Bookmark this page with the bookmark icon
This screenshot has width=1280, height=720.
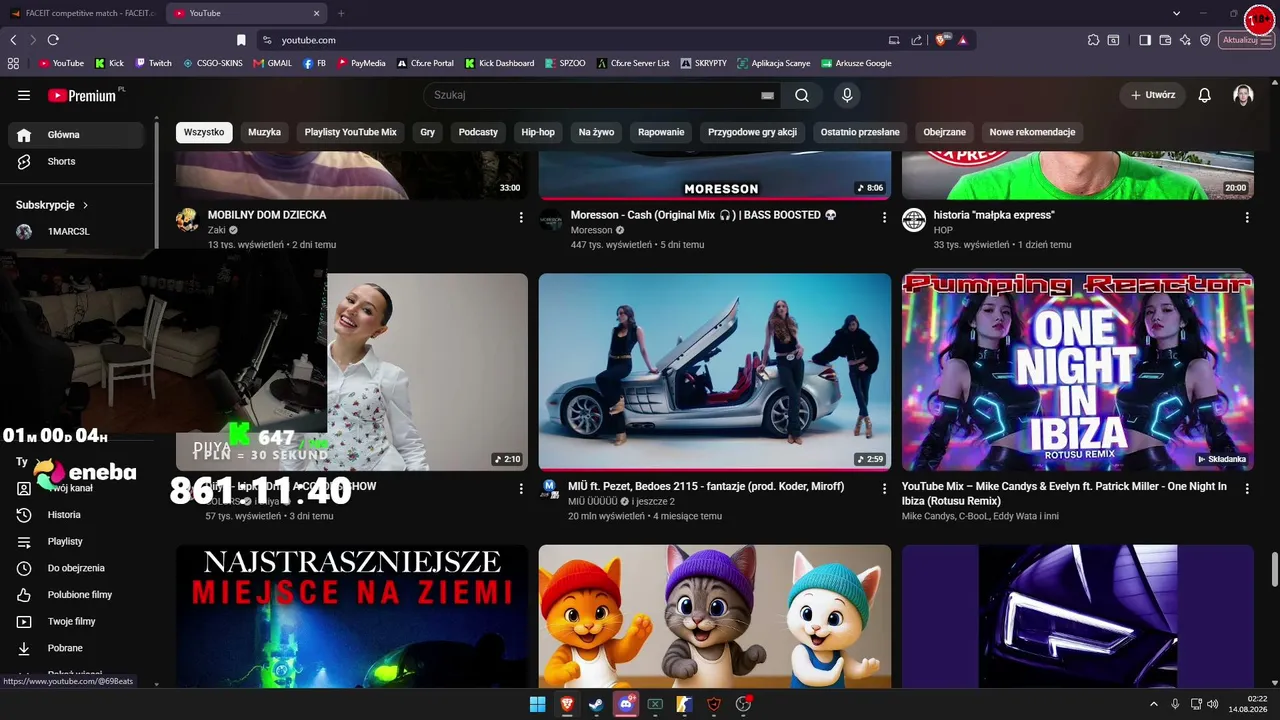point(241,40)
